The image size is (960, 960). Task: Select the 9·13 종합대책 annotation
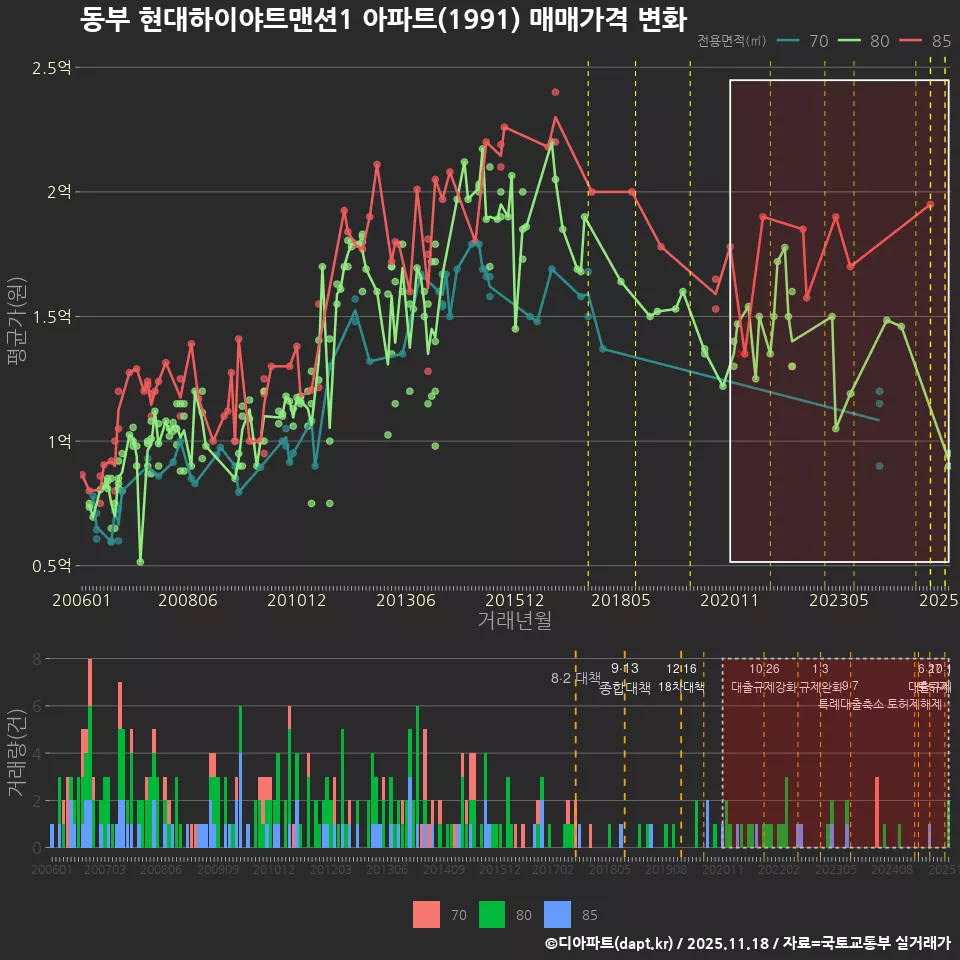625,678
